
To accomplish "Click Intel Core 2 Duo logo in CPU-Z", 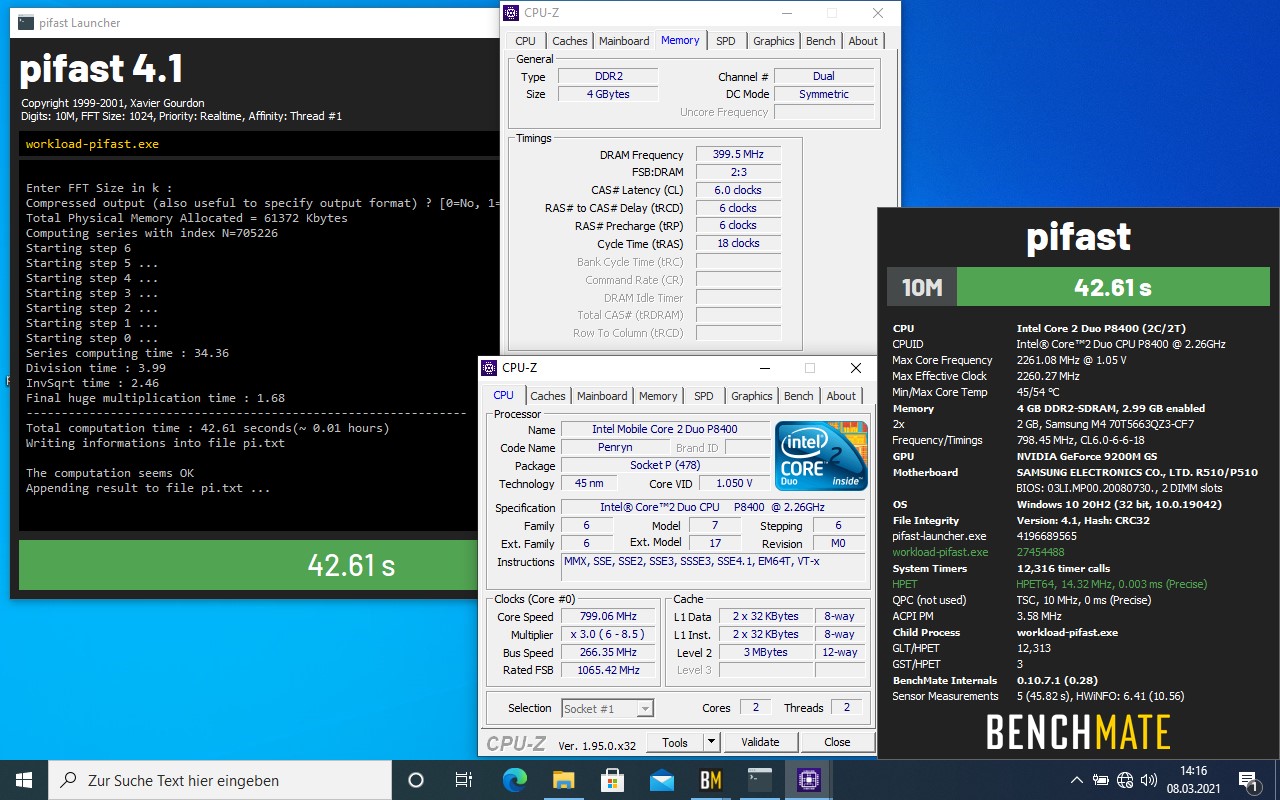I will coord(821,456).
